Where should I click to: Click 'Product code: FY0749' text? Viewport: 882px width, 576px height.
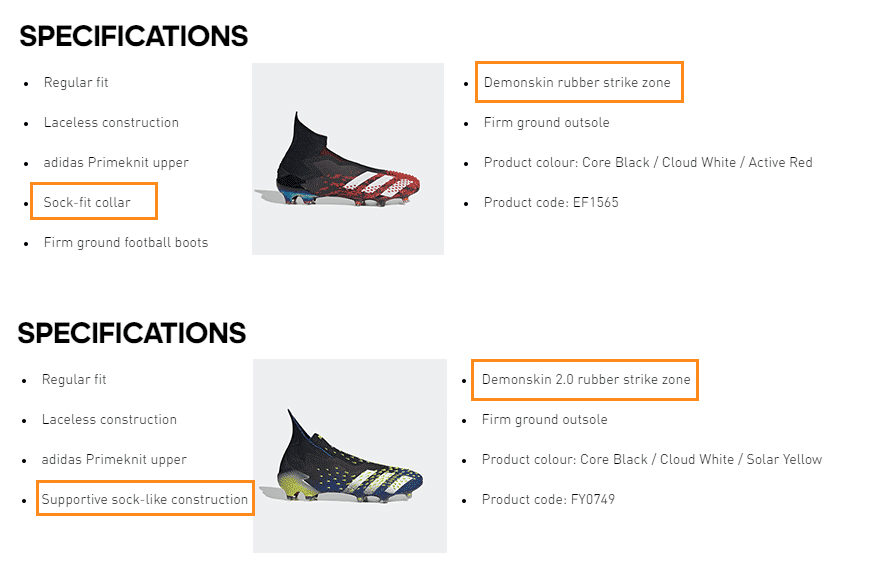pyautogui.click(x=548, y=500)
